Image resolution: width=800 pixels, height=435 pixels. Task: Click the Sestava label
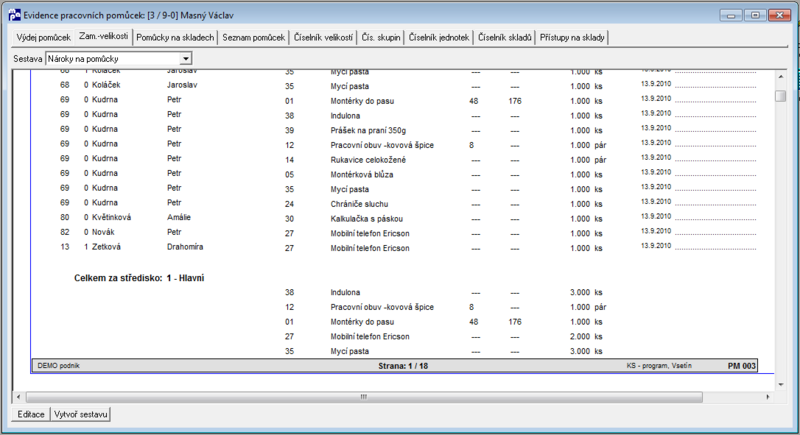coord(28,59)
